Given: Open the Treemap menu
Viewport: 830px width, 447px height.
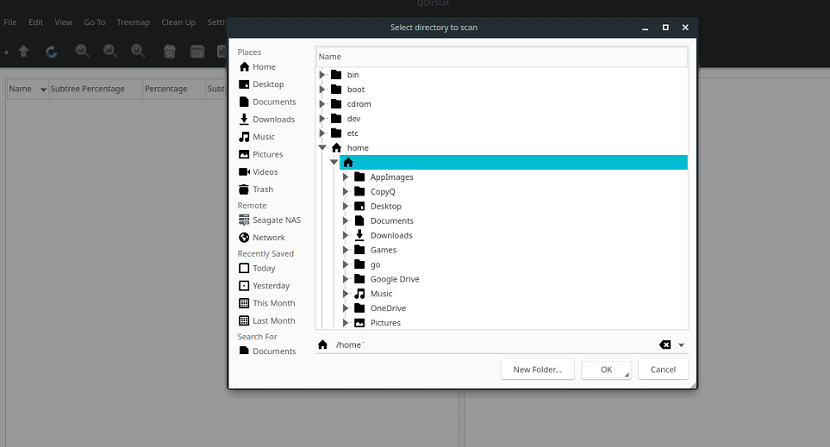Looking at the screenshot, I should coord(133,22).
